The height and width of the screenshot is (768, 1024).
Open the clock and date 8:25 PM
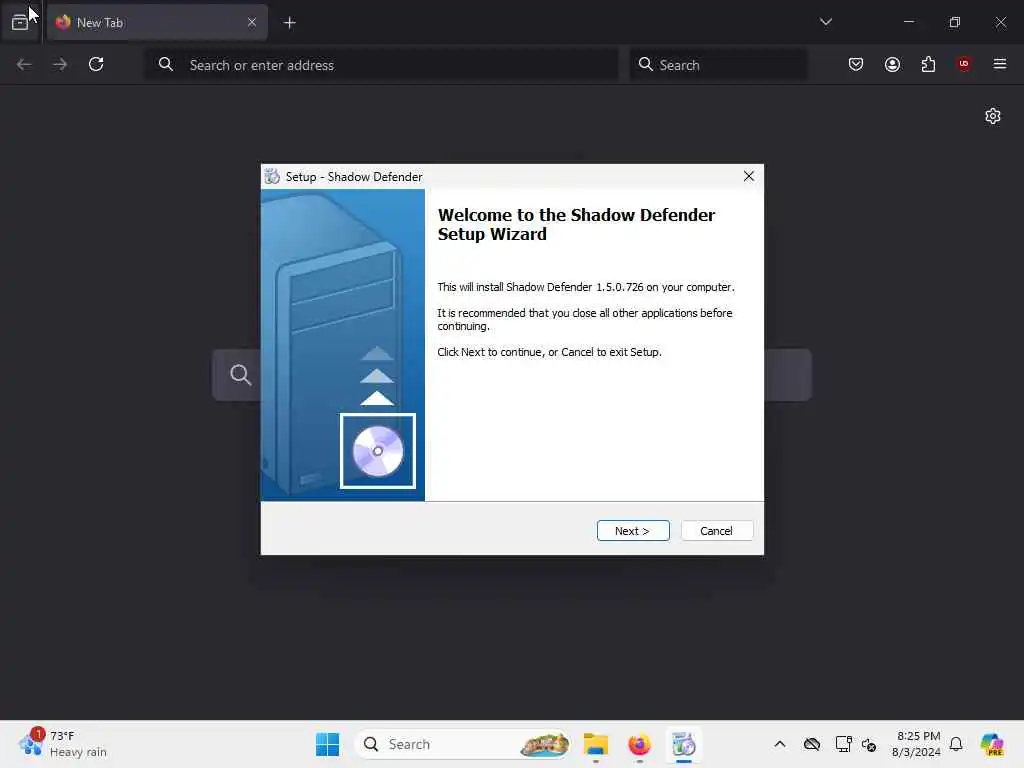917,744
